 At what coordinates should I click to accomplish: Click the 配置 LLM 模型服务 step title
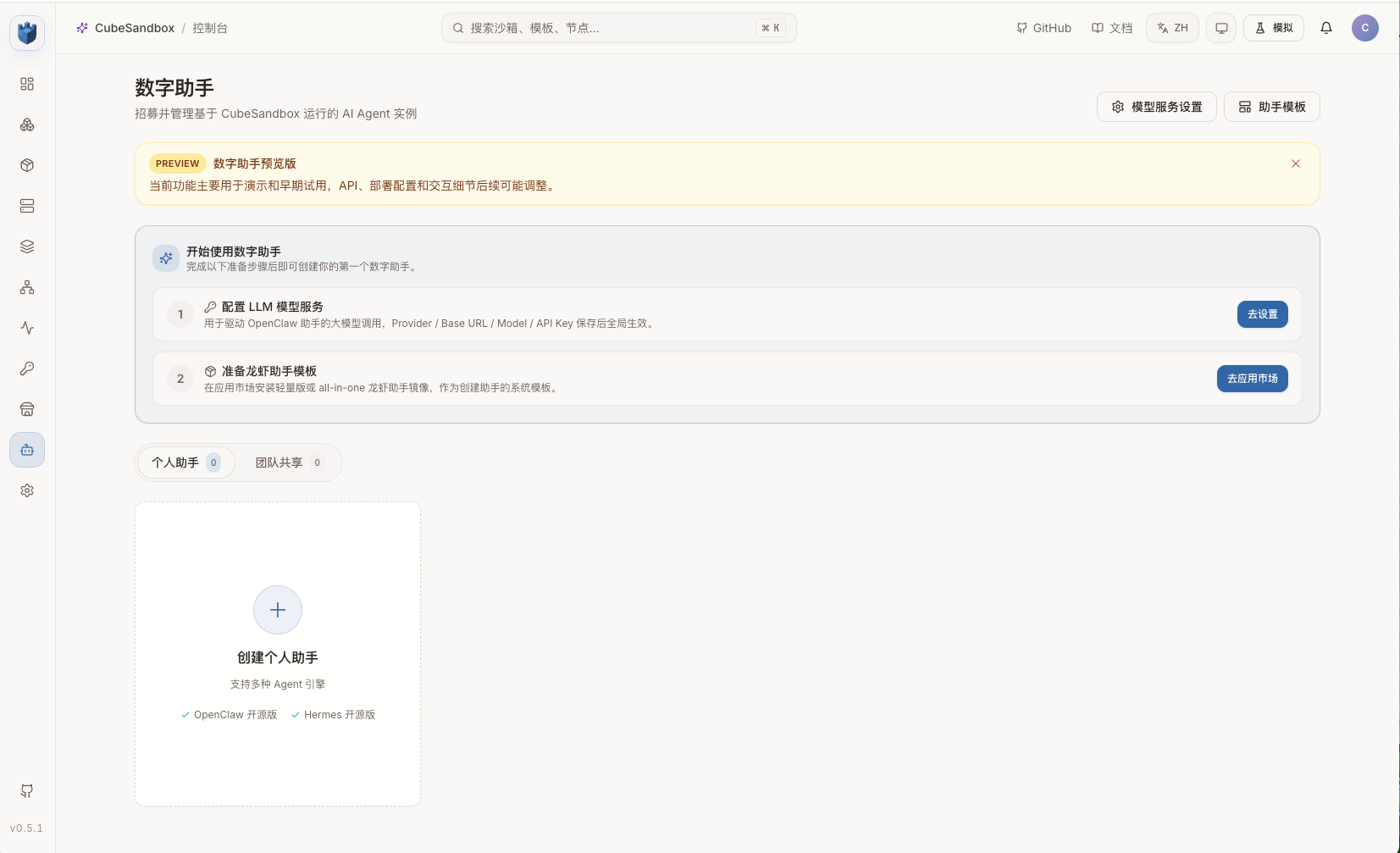pyautogui.click(x=273, y=307)
